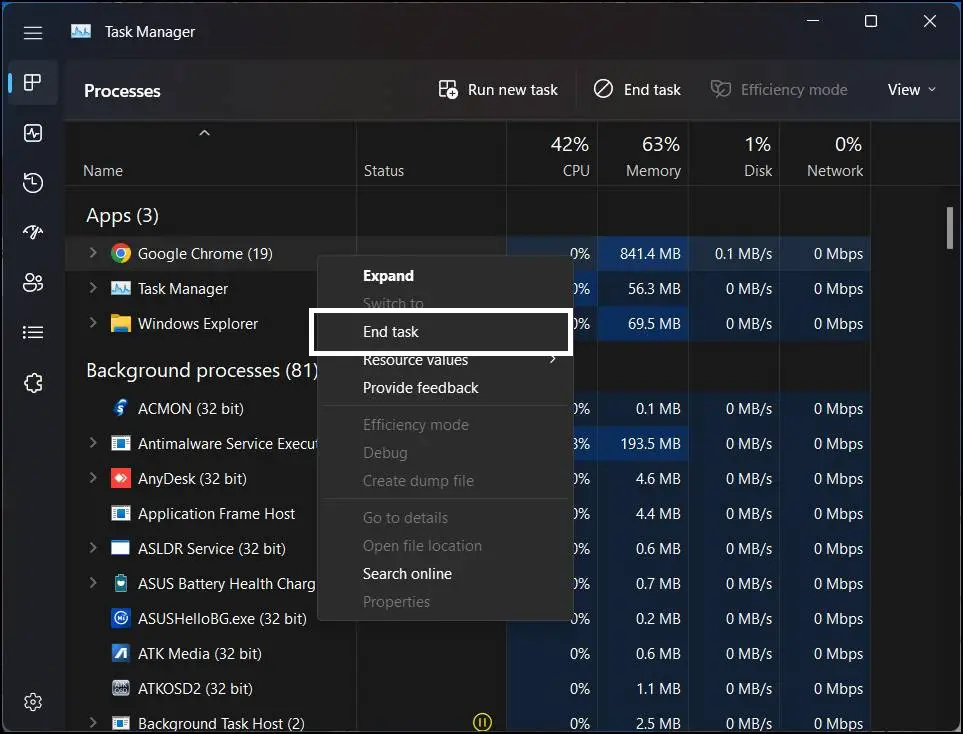Screen dimensions: 963x734
Task: Expand the Windows Explorer process row
Action: [93, 322]
